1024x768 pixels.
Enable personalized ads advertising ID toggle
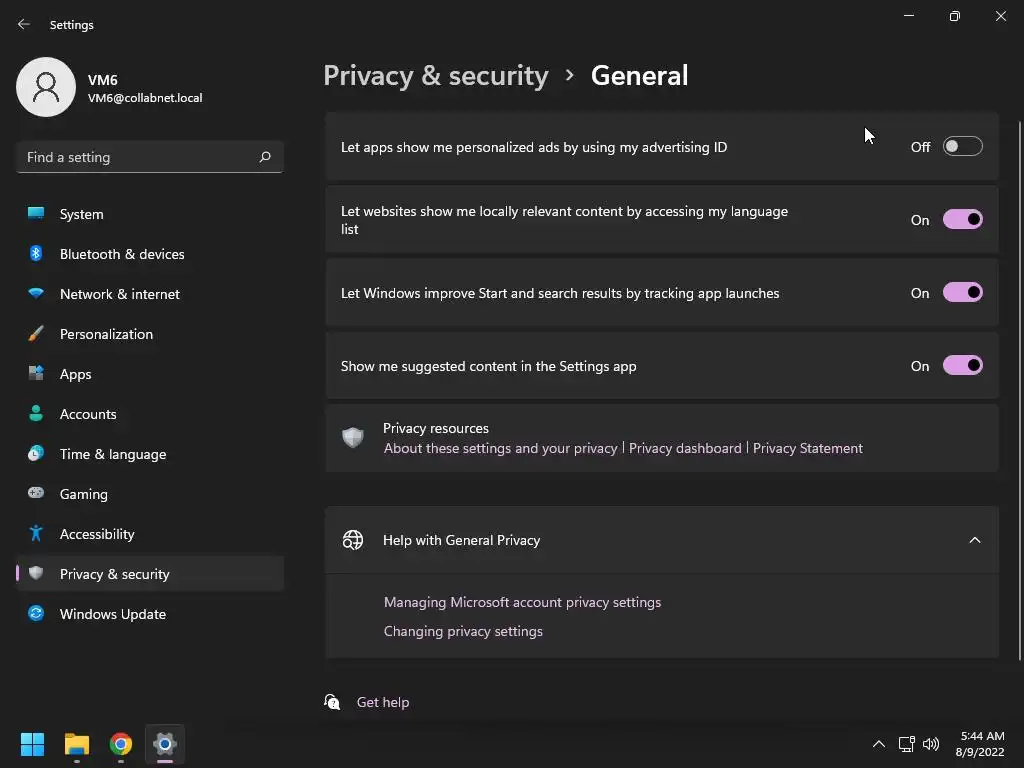click(962, 147)
